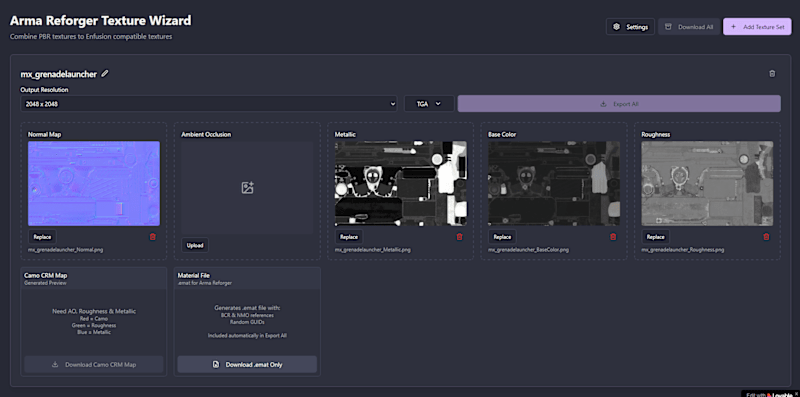Click Download .emat Only button
The image size is (800, 397).
[247, 364]
